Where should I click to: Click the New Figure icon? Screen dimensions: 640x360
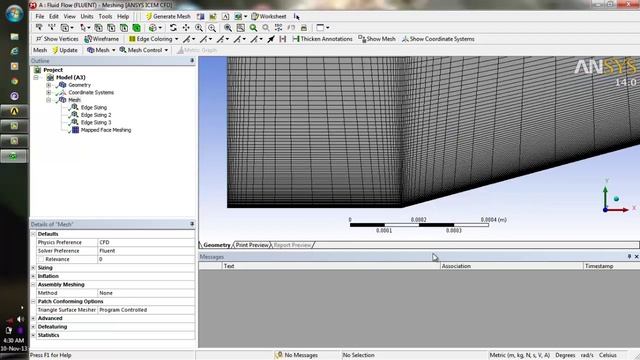[x=238, y=16]
